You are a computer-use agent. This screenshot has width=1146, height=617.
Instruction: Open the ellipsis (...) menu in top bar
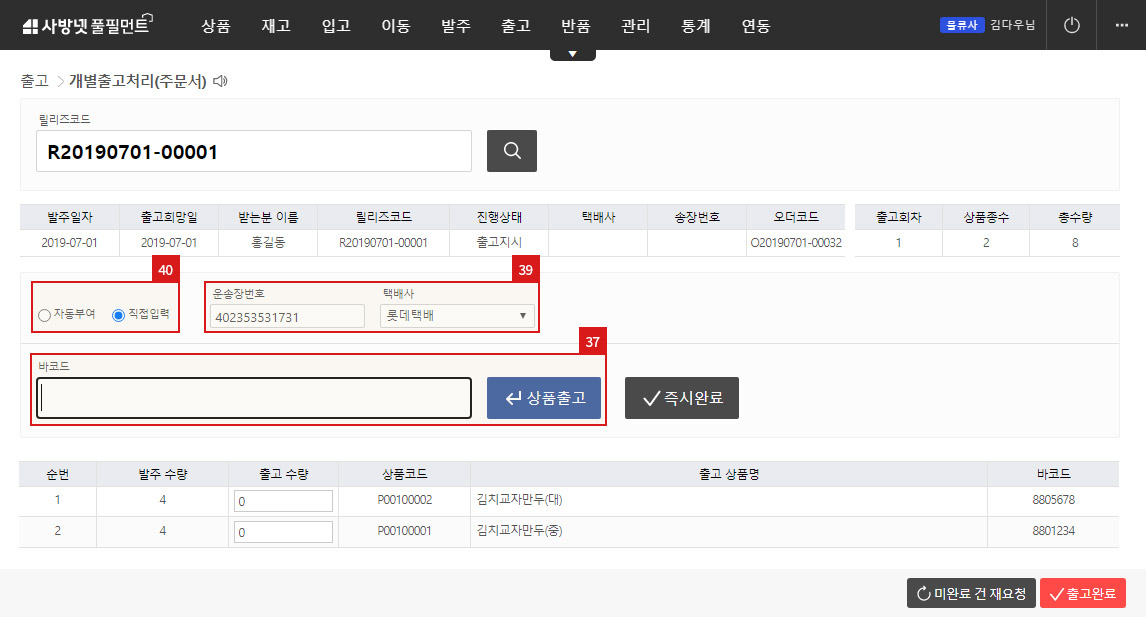[1122, 25]
